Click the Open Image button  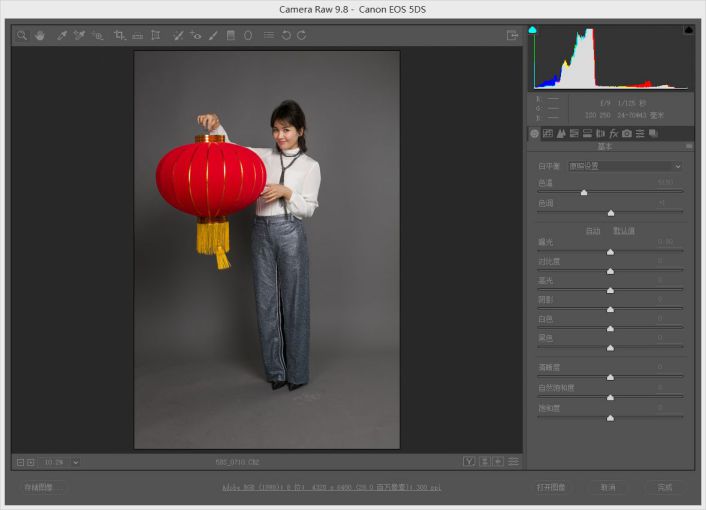coord(551,487)
